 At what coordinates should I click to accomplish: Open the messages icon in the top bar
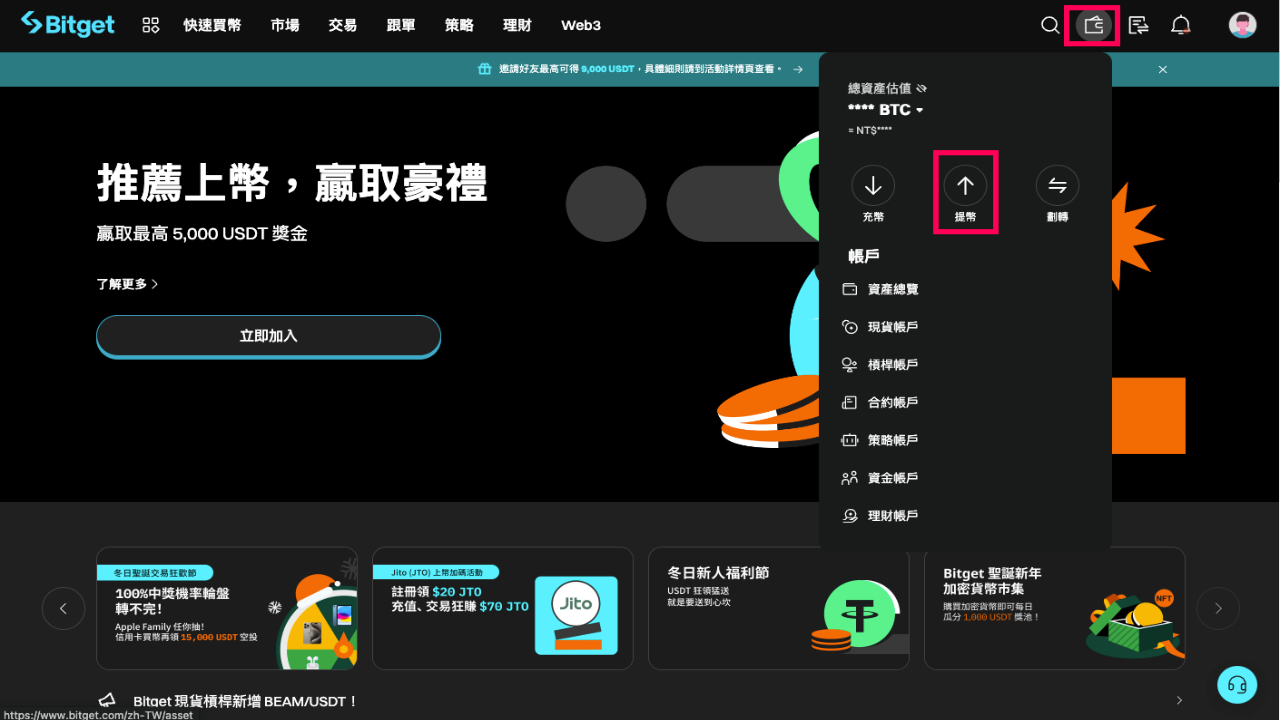click(x=1138, y=25)
